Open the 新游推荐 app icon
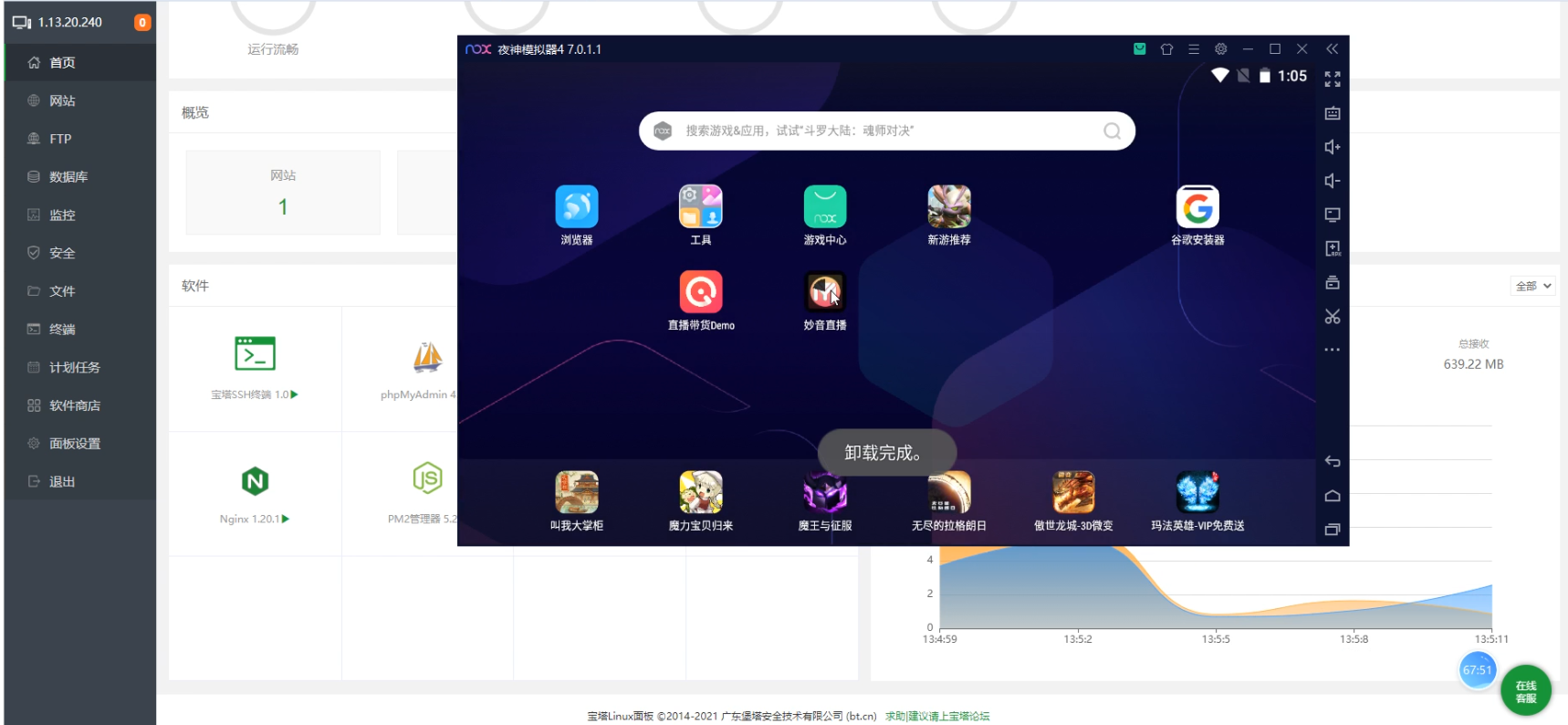 (x=949, y=207)
